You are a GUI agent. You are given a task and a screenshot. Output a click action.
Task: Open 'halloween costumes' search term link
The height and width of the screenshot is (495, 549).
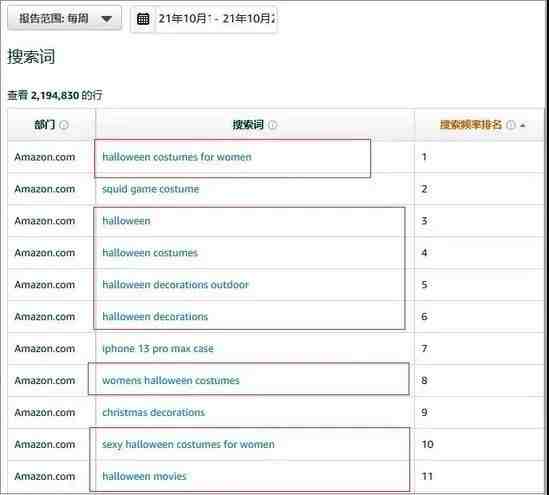tap(150, 253)
